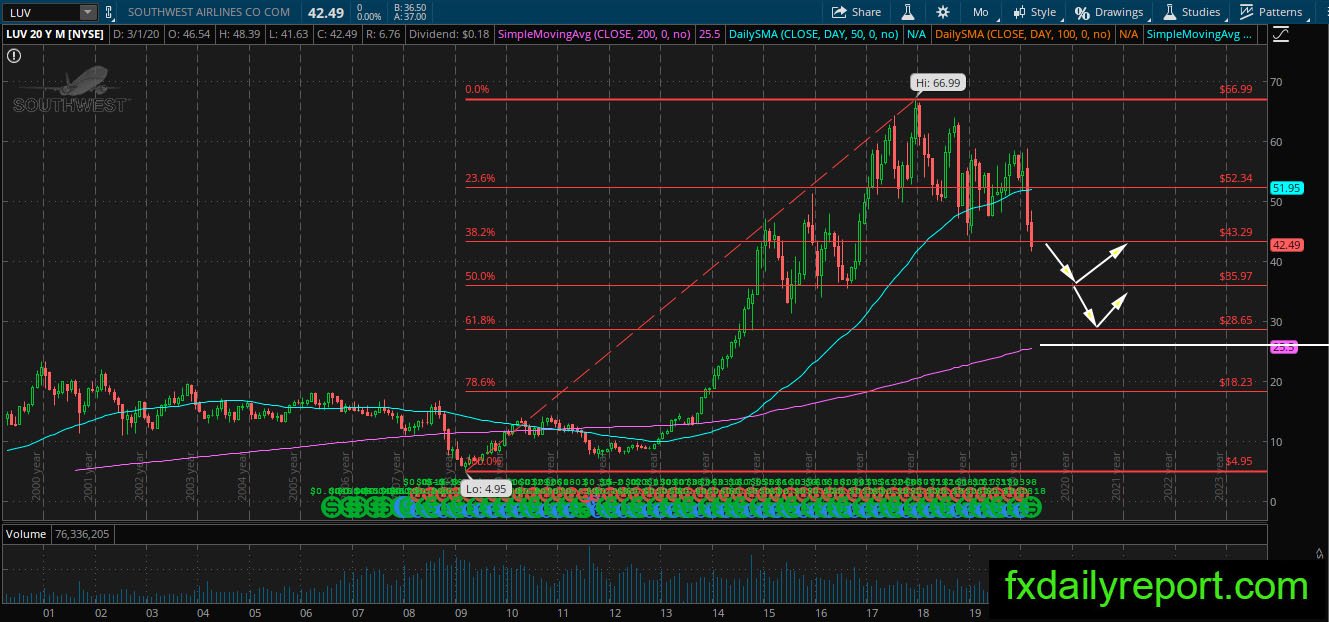The width and height of the screenshot is (1329, 622).
Task: Click the percent icon on Drawings button
Action: [x=1082, y=13]
